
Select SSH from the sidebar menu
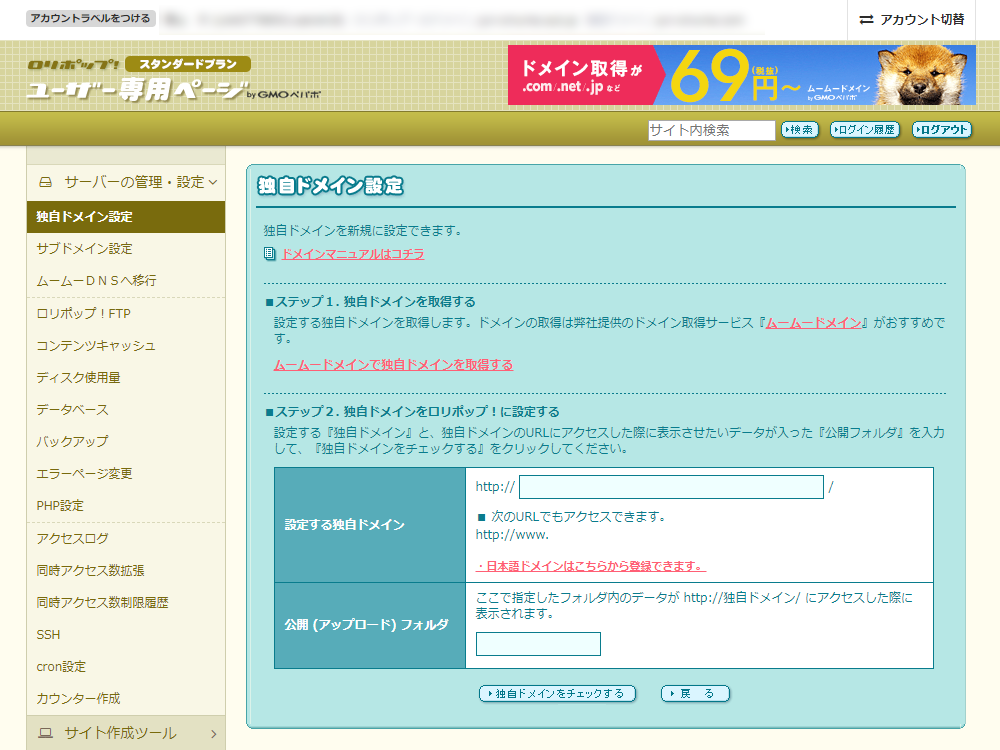coord(48,634)
